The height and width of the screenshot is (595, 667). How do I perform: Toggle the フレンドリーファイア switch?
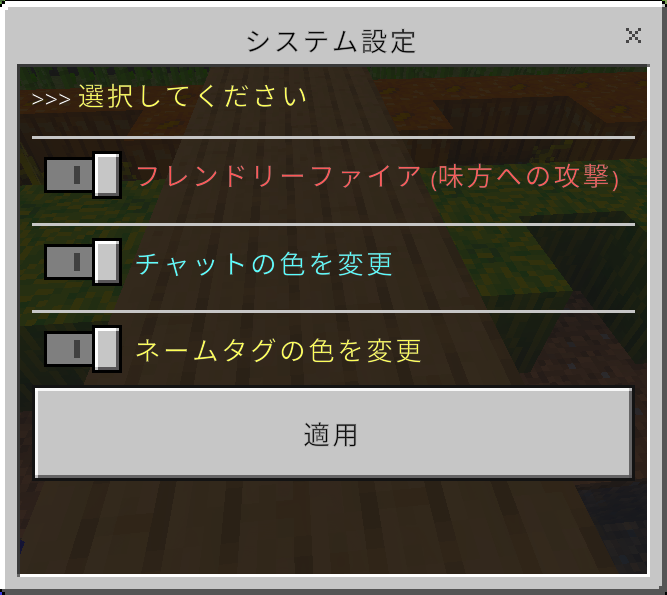click(x=83, y=175)
